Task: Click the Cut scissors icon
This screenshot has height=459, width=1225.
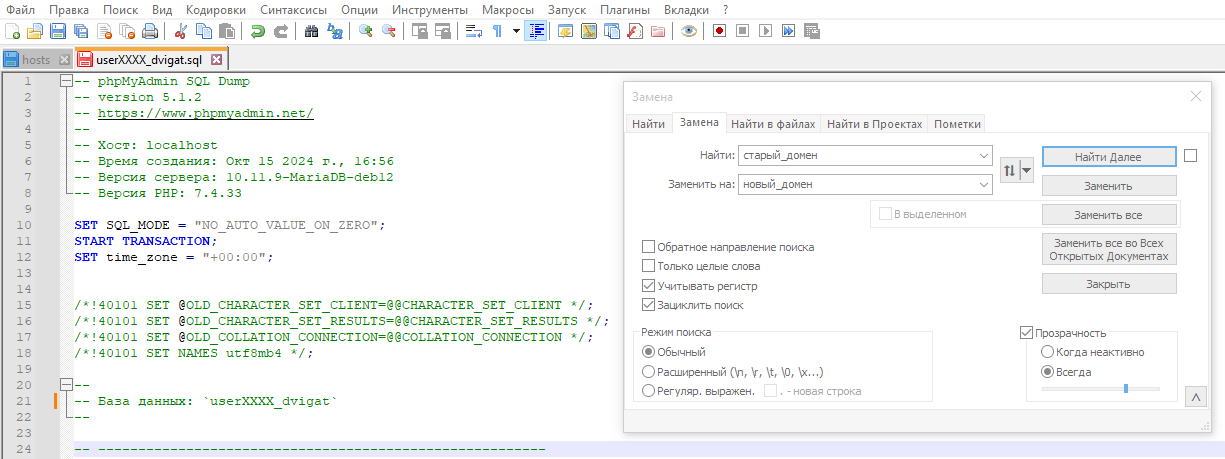Action: tap(180, 31)
